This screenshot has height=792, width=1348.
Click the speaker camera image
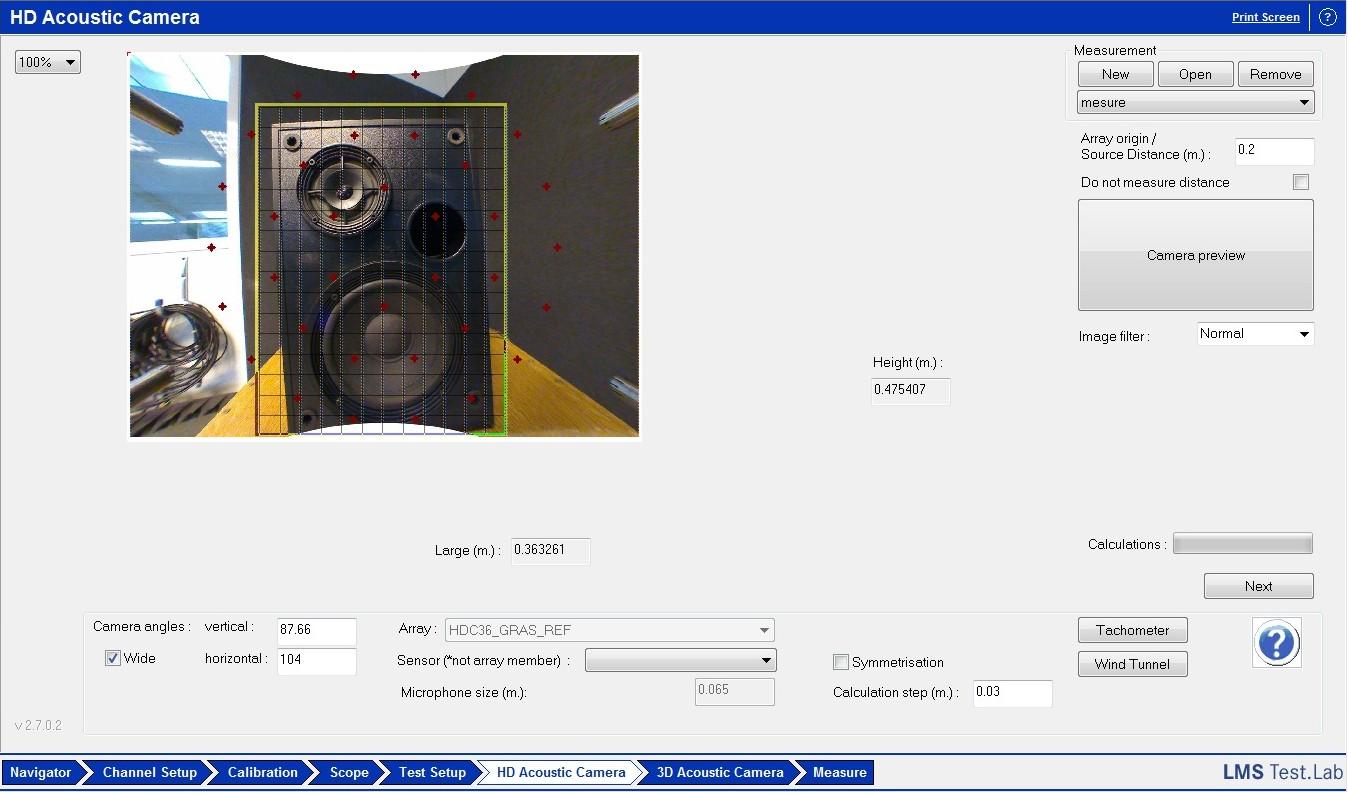coord(384,245)
